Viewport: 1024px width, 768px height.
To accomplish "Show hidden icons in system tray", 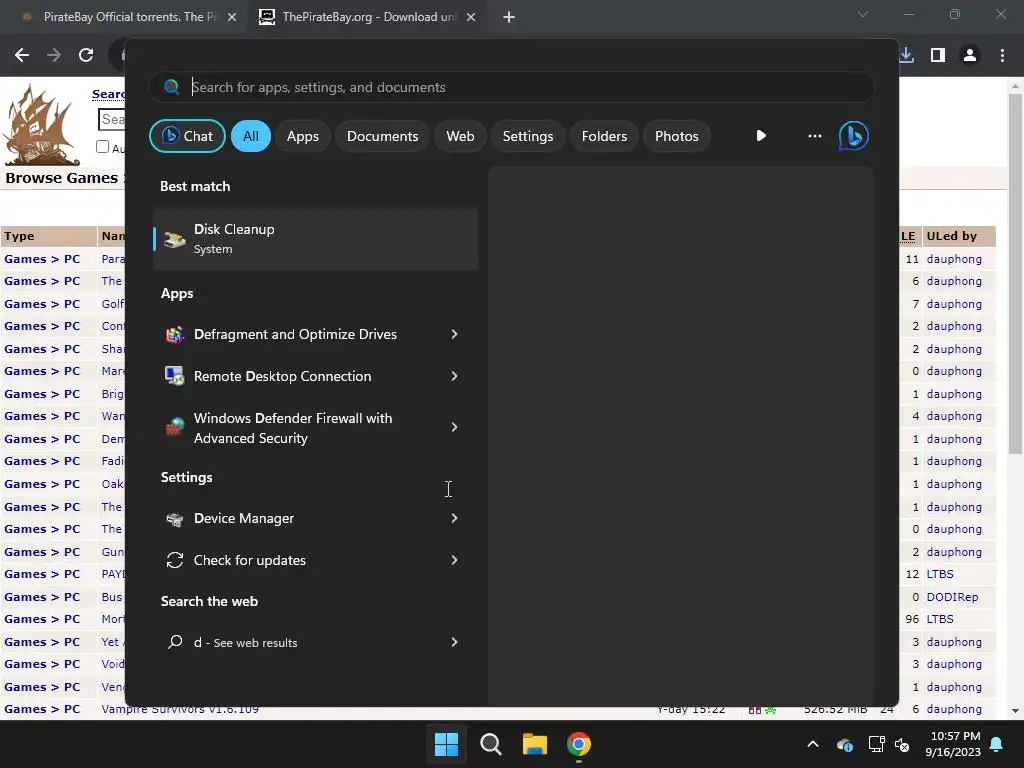I will click(813, 744).
